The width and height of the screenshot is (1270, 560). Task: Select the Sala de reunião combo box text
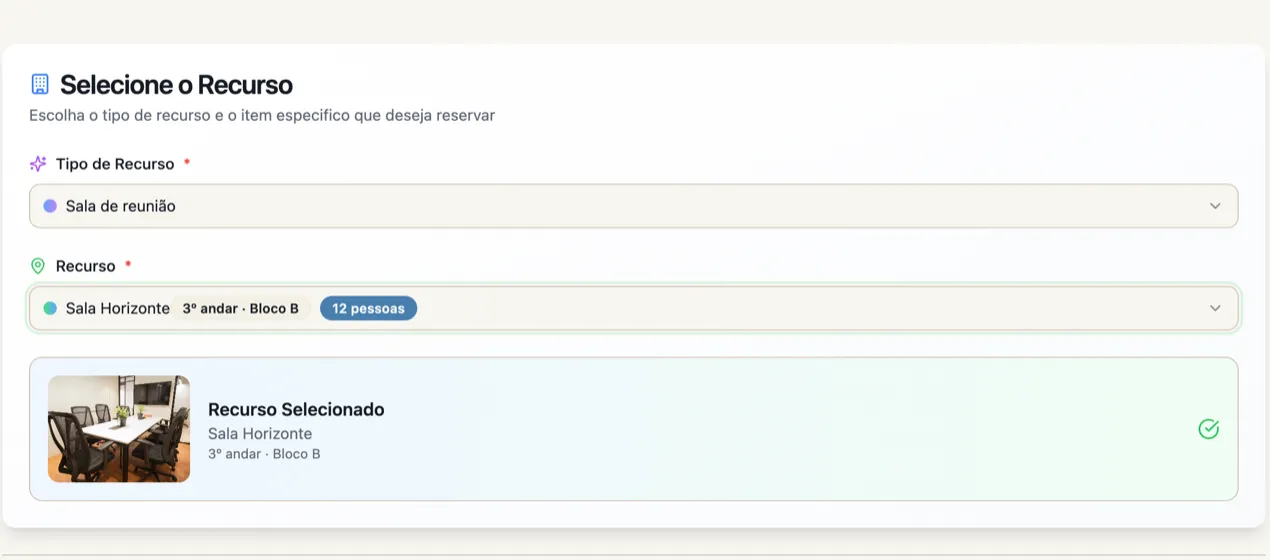pos(121,206)
